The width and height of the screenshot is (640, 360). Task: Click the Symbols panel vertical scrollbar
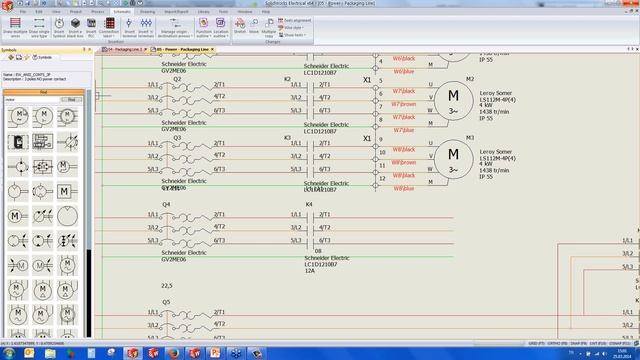tap(89, 212)
